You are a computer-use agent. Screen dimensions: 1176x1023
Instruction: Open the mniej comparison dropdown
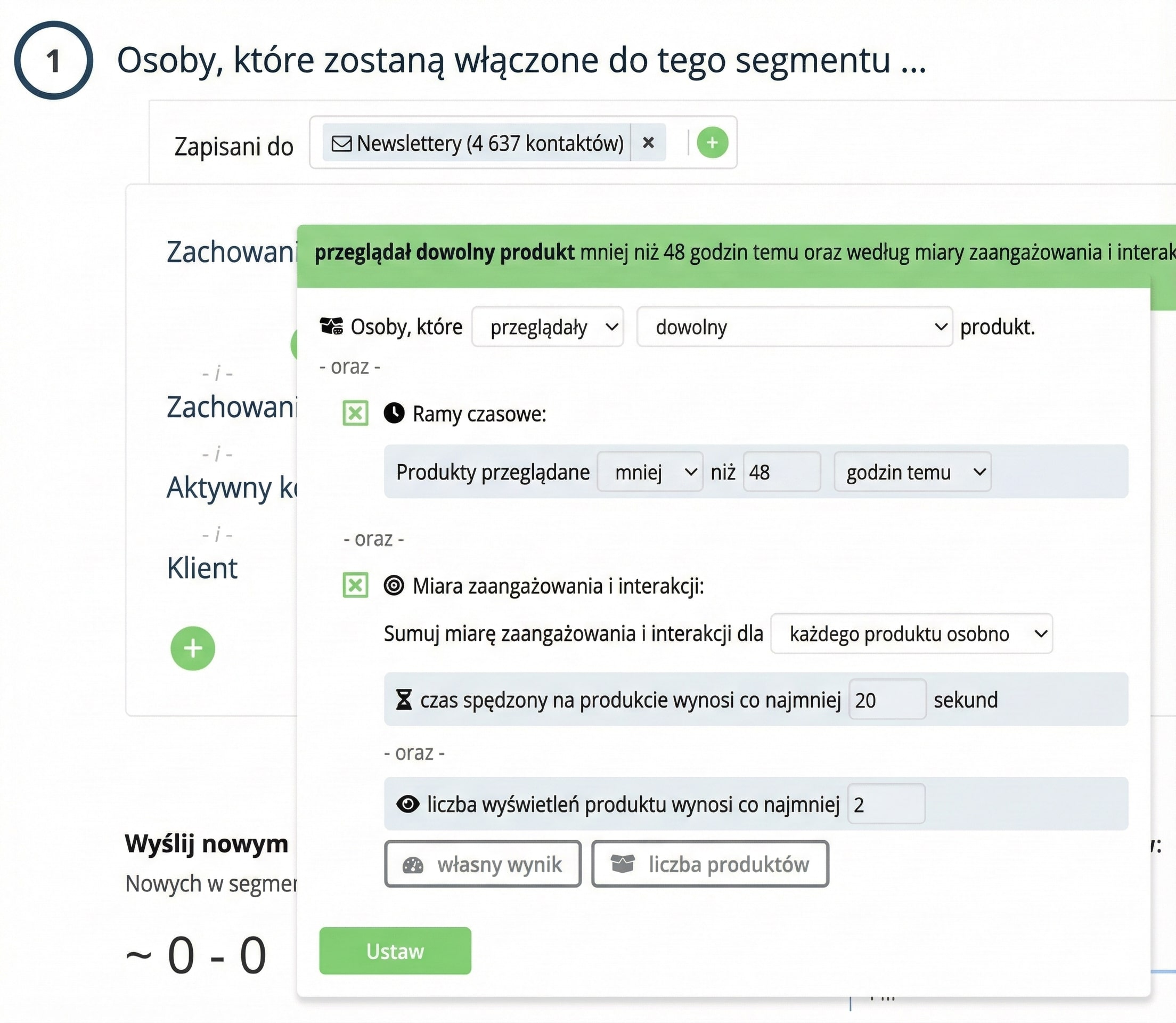[650, 472]
